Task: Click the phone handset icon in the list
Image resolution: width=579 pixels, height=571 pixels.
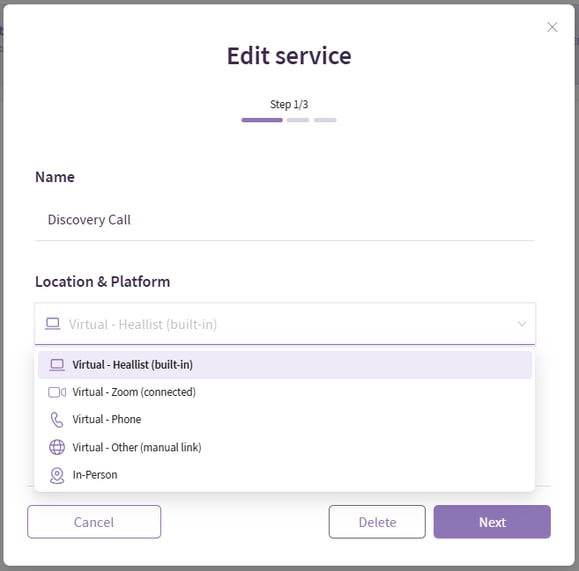Action: click(57, 420)
